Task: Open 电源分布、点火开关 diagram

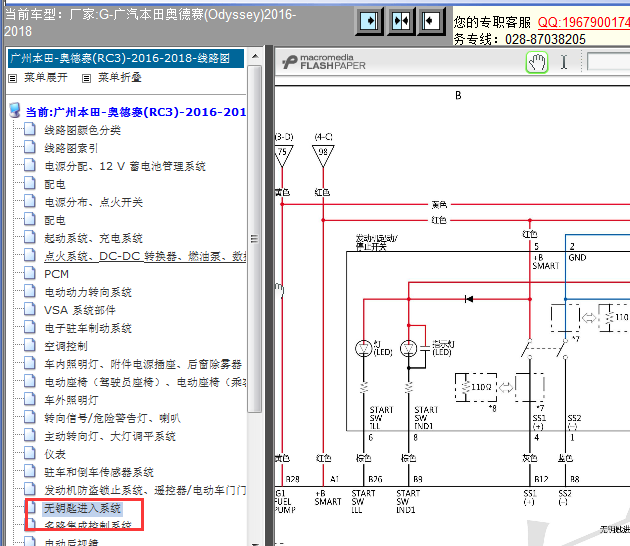Action: (94, 202)
